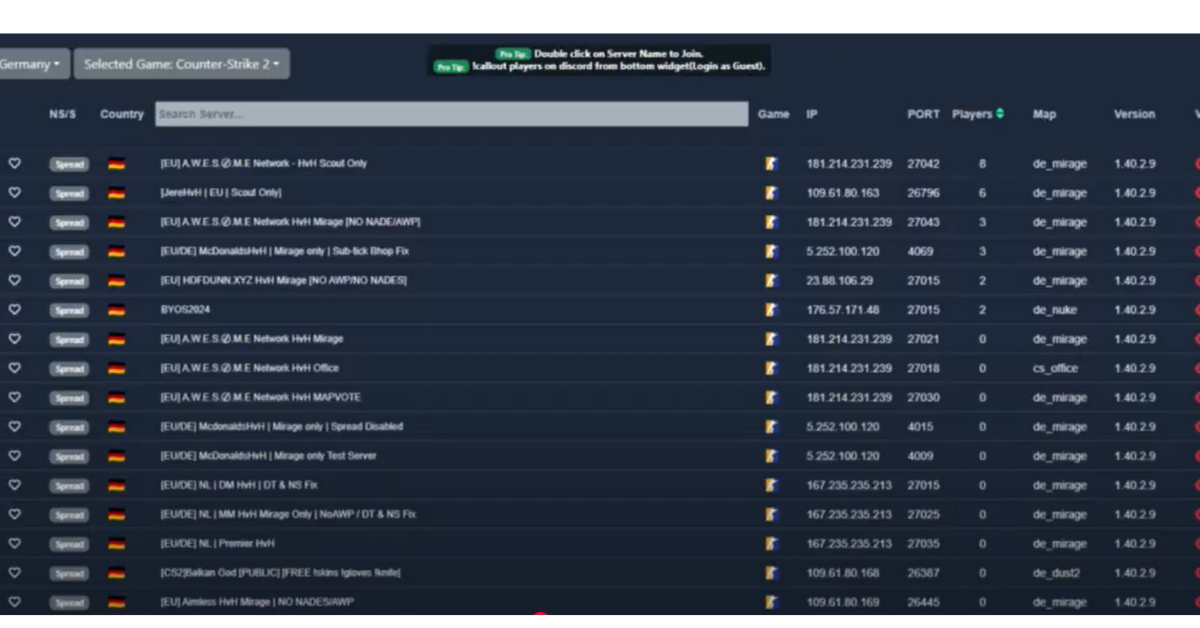This screenshot has width=1200, height=628.
Task: Click port value 4069
Action: click(920, 251)
